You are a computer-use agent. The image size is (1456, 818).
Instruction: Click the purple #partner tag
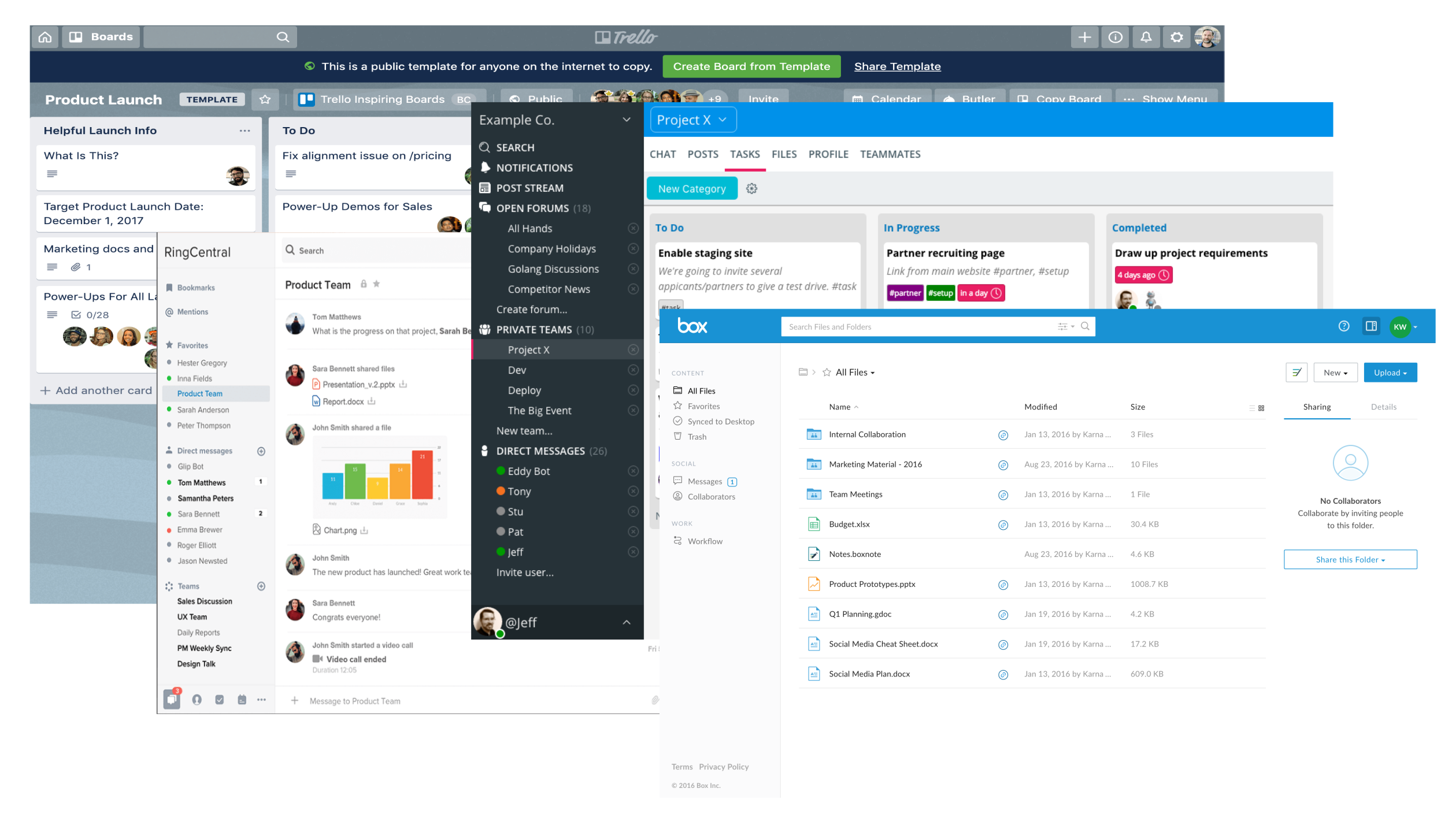point(905,293)
